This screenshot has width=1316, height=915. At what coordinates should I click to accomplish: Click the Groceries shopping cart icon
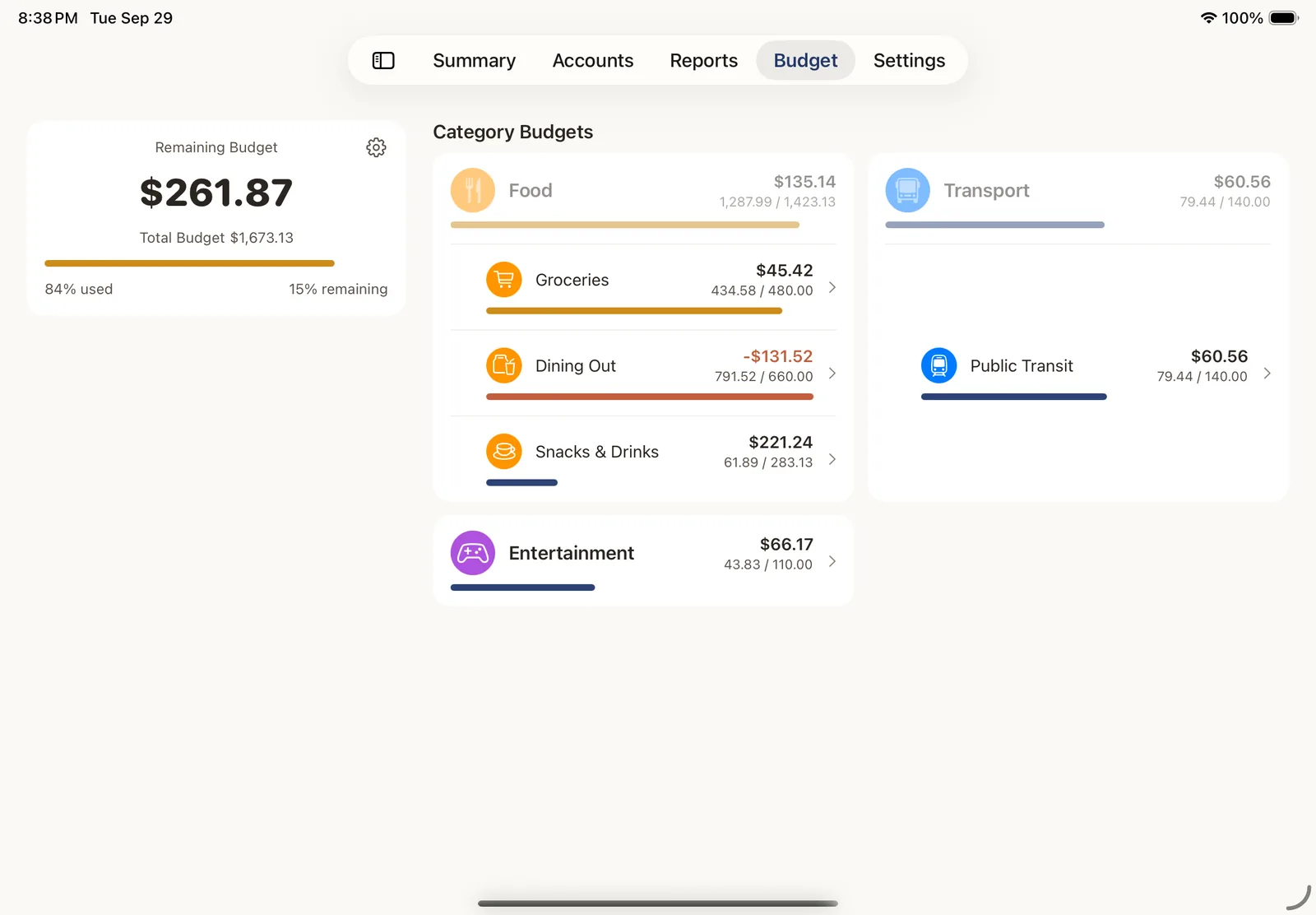pyautogui.click(x=504, y=280)
